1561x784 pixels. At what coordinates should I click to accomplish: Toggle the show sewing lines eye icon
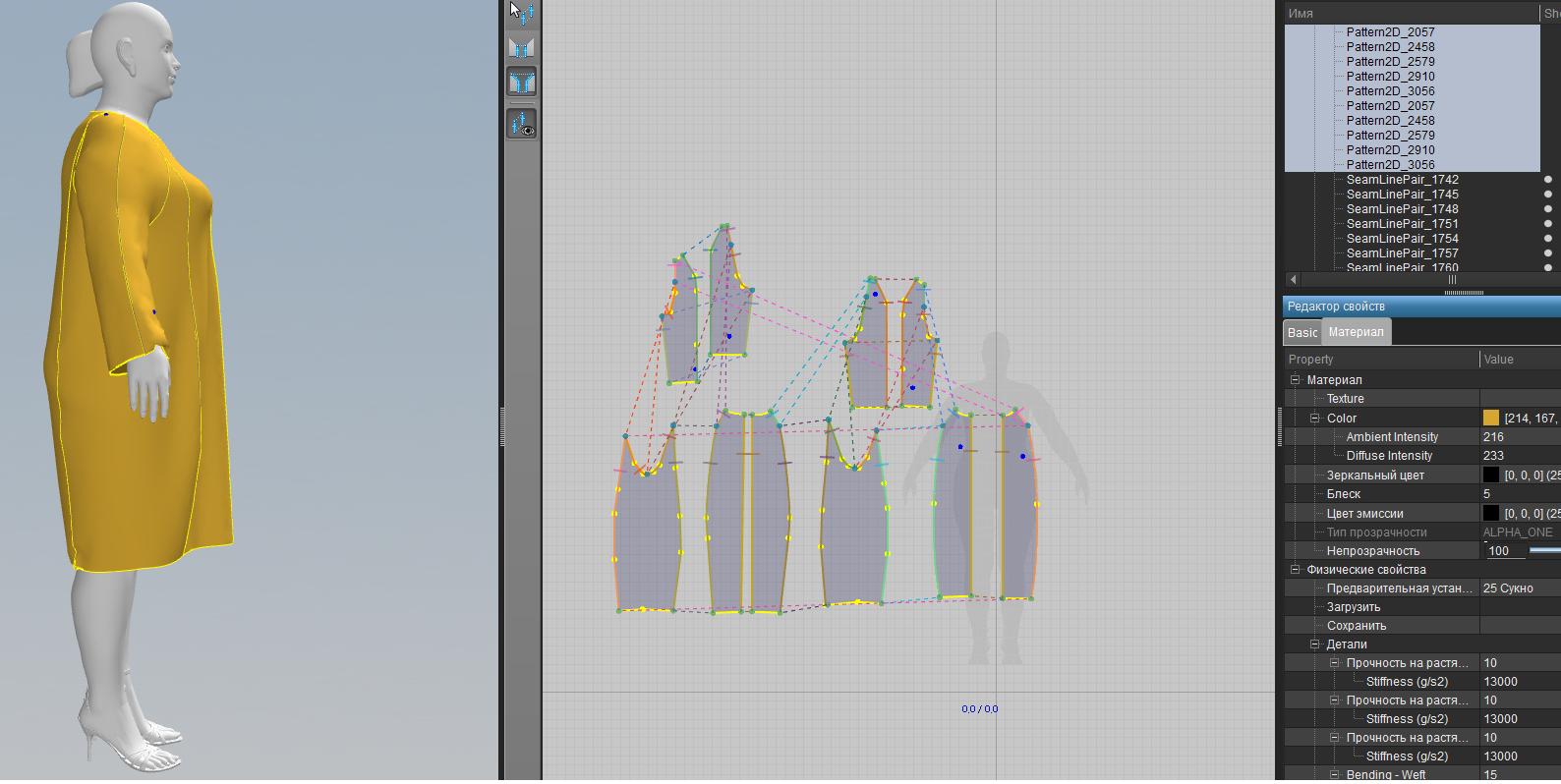[521, 125]
